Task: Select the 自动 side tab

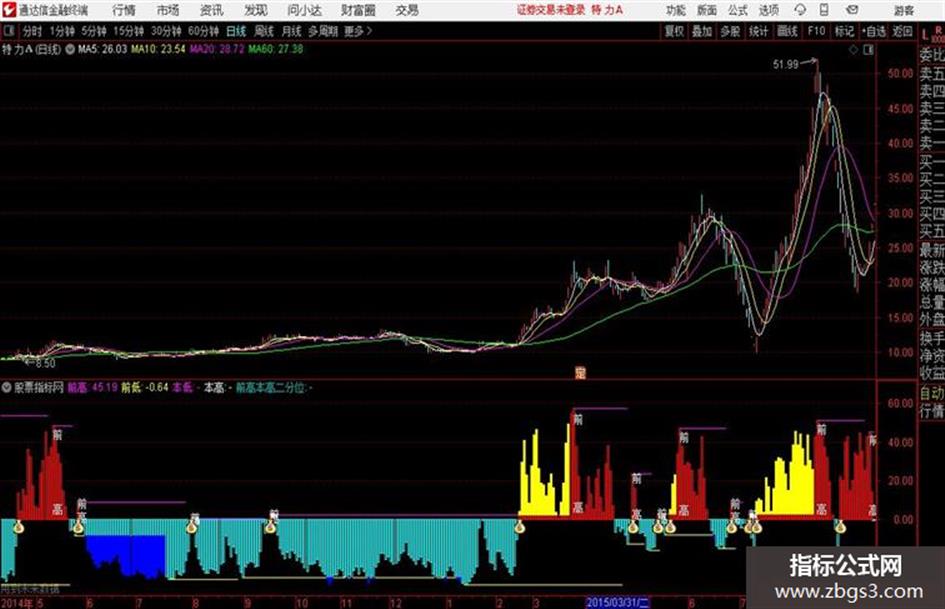Action: tap(932, 393)
